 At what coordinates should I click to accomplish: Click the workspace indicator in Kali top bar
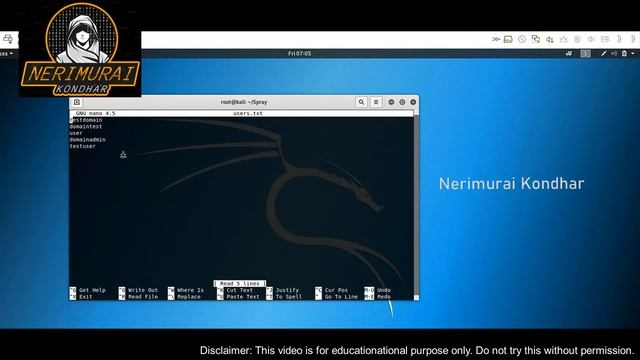[585, 53]
